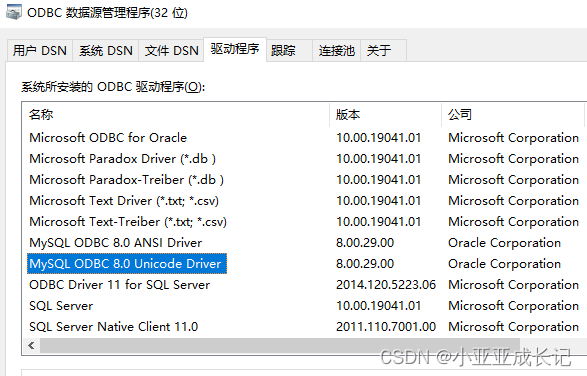
Task: Click version 8.00.29.00 of ANSI Driver
Action: pyautogui.click(x=365, y=243)
